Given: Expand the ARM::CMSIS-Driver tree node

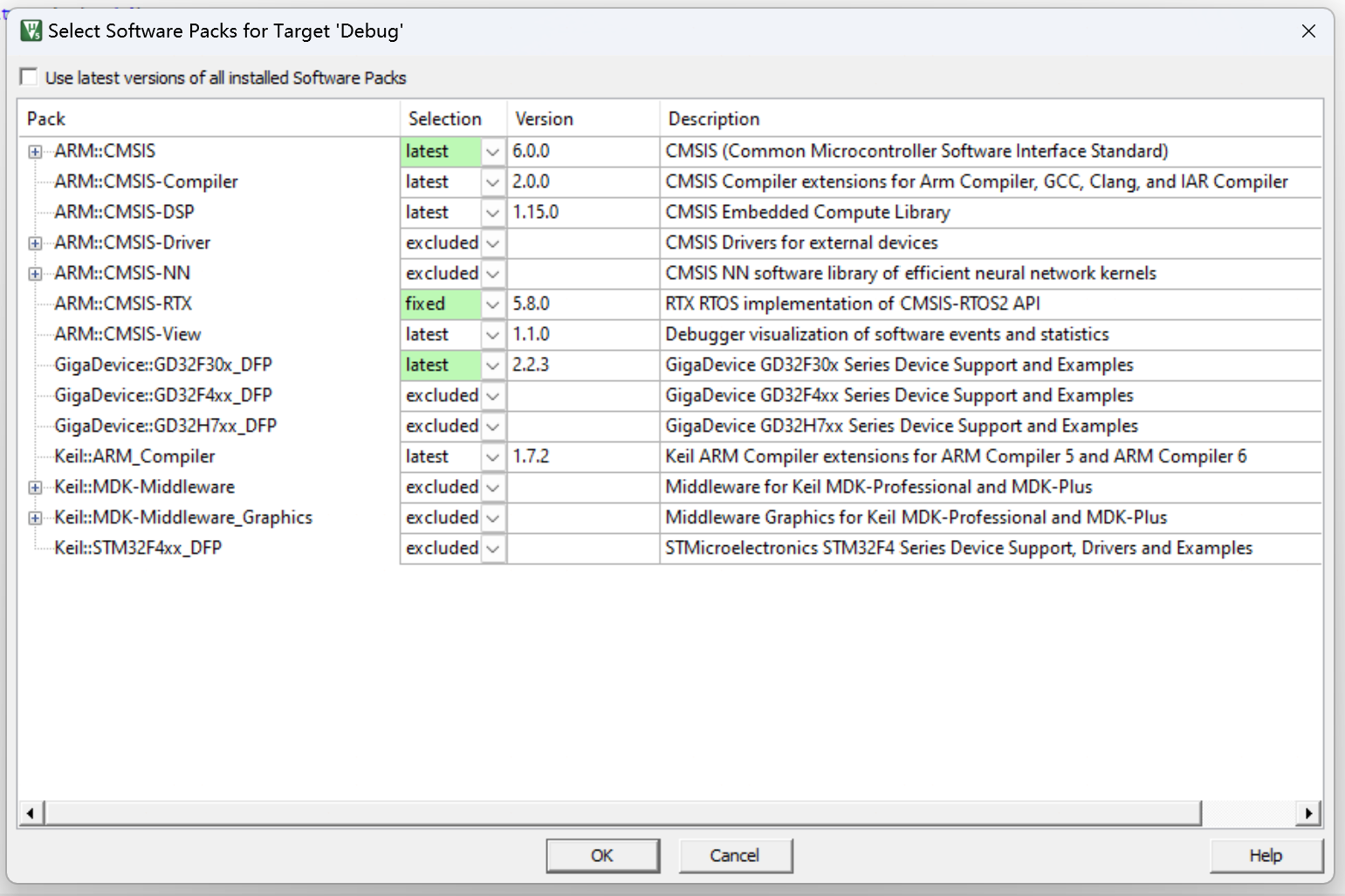Looking at the screenshot, I should [35, 243].
